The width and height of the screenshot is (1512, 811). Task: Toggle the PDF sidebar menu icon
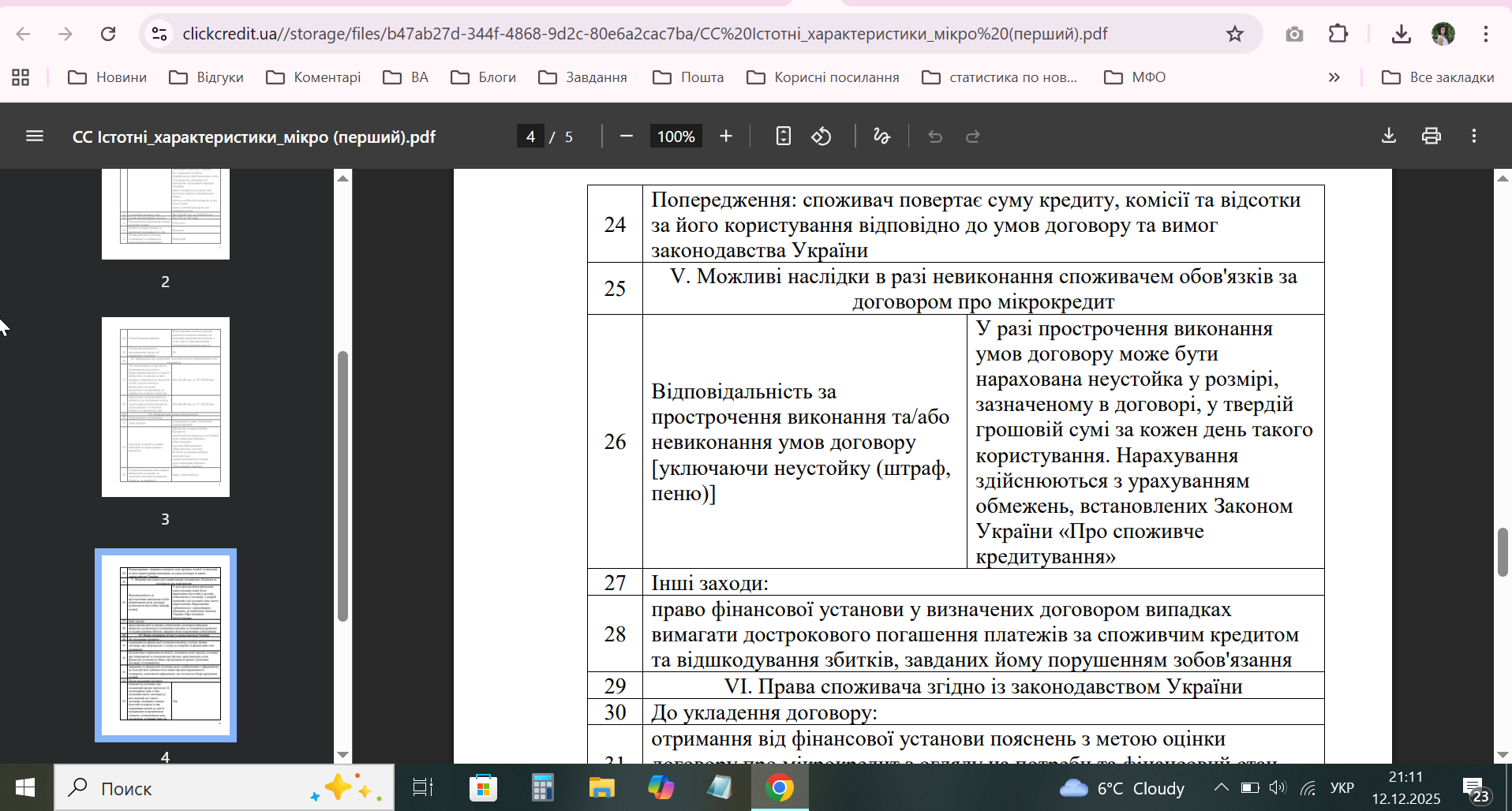[x=35, y=136]
